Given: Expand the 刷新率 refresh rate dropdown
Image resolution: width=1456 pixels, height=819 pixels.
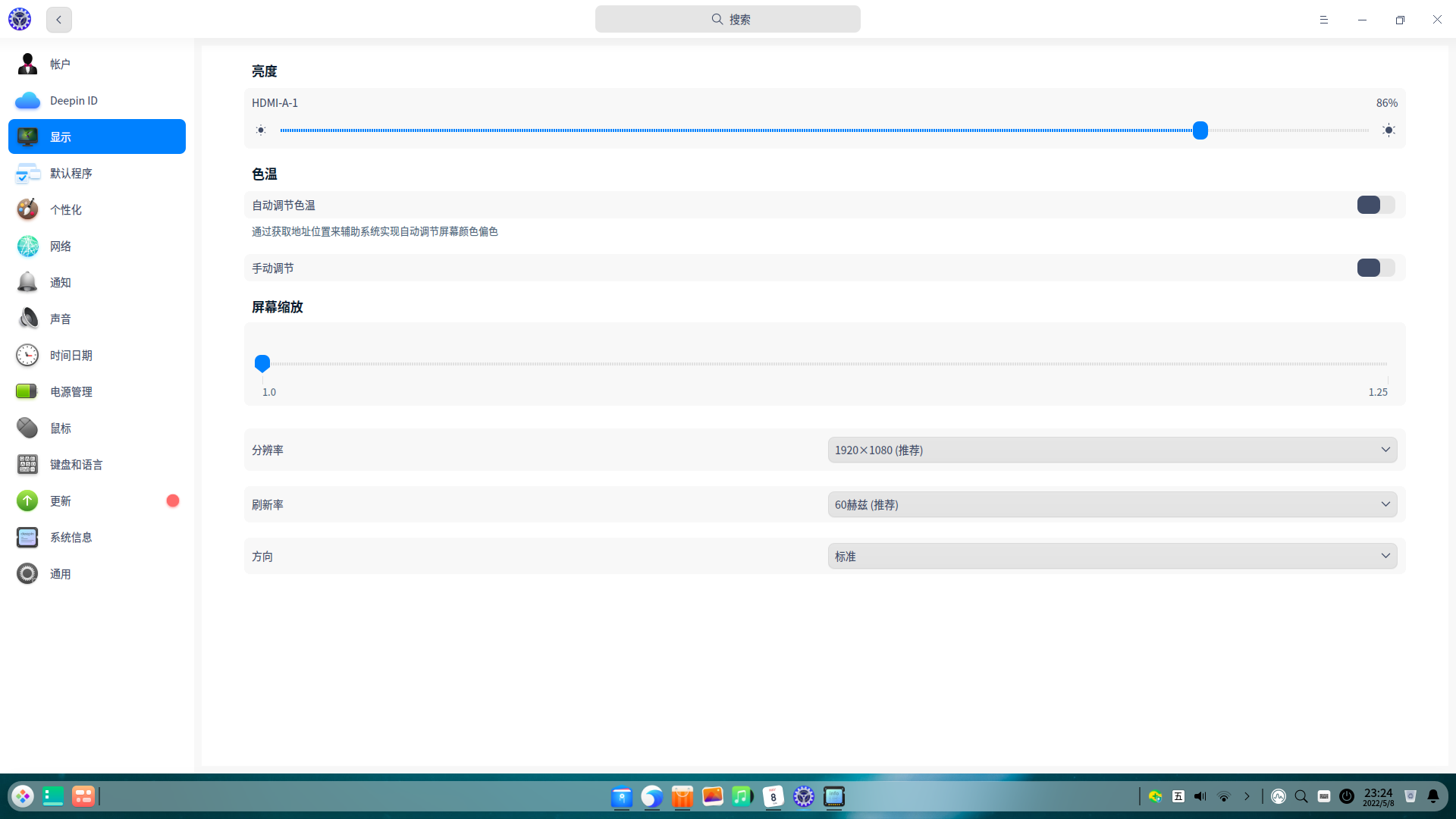Looking at the screenshot, I should coord(1112,504).
